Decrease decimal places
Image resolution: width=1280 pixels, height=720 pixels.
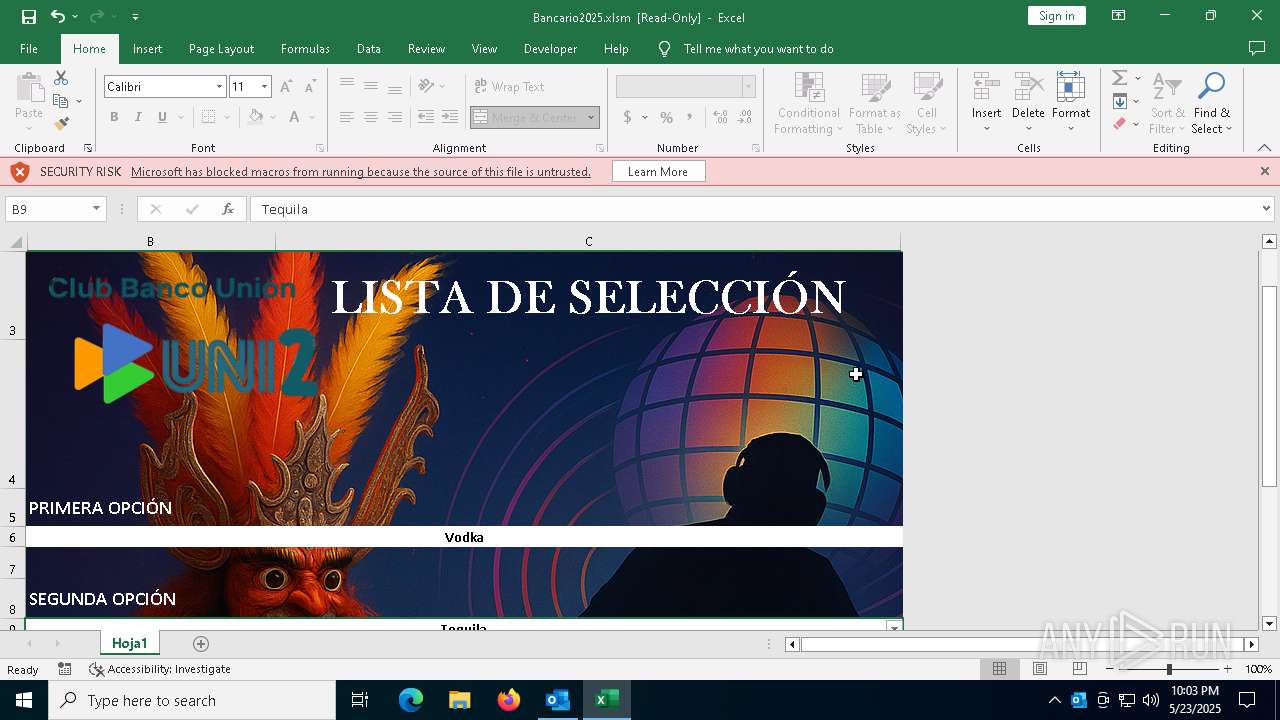(x=744, y=117)
